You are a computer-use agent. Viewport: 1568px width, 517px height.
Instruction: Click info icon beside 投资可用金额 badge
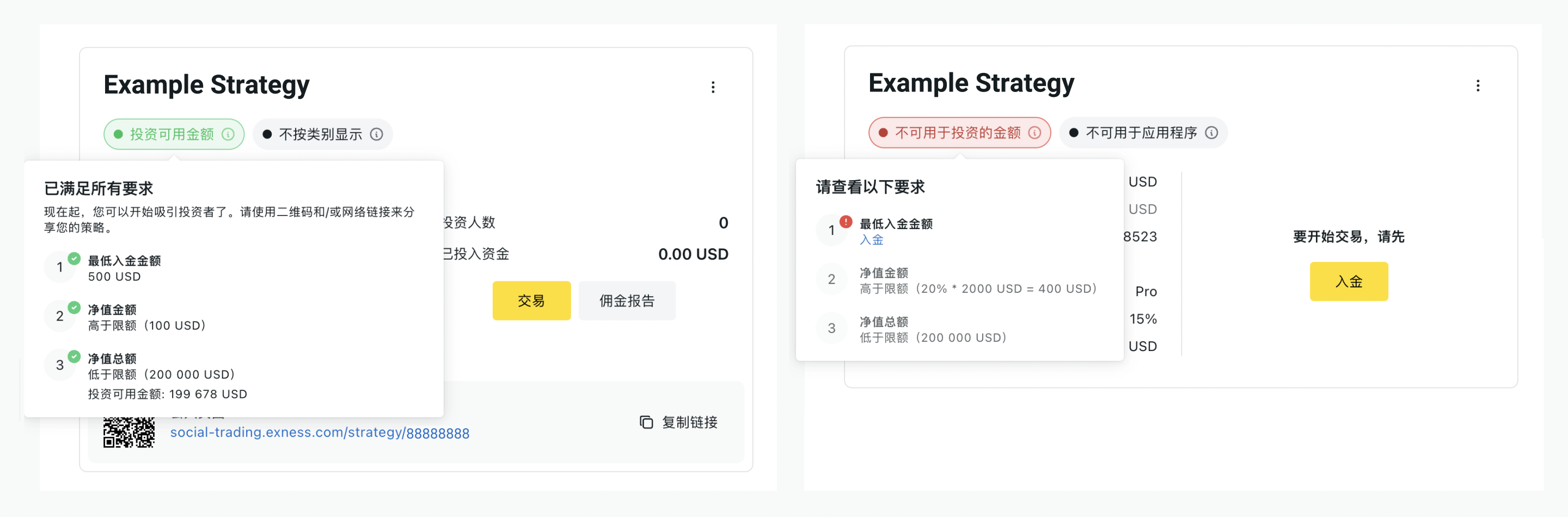(x=228, y=134)
